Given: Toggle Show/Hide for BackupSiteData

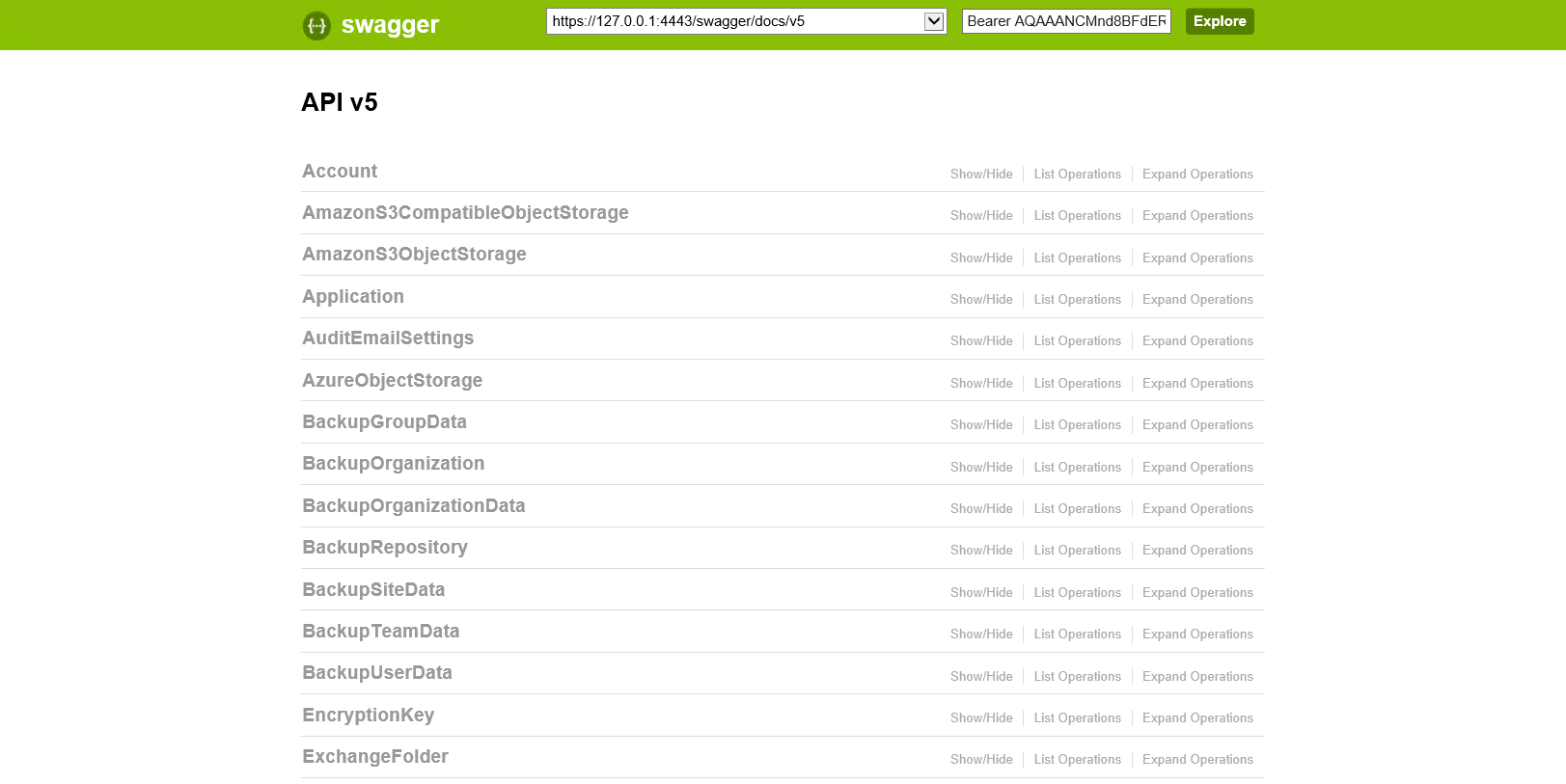Looking at the screenshot, I should click(x=981, y=593).
